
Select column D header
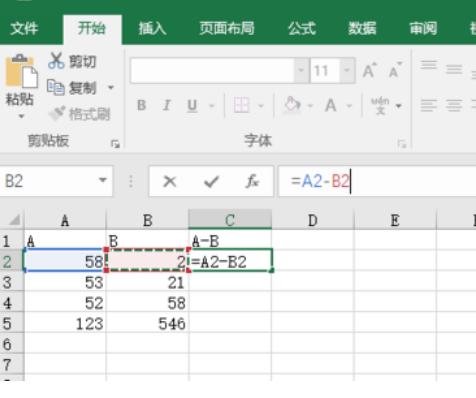(313, 220)
